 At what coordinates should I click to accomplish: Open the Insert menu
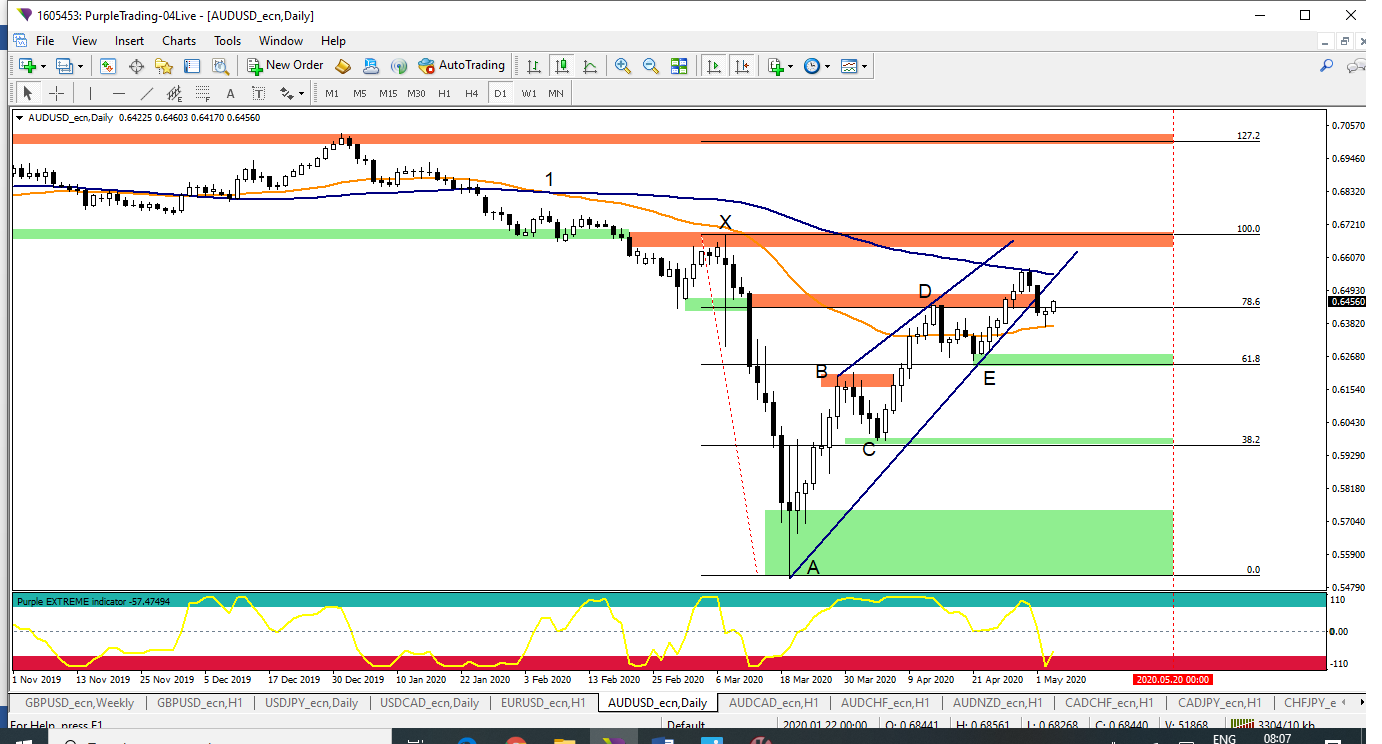(129, 41)
